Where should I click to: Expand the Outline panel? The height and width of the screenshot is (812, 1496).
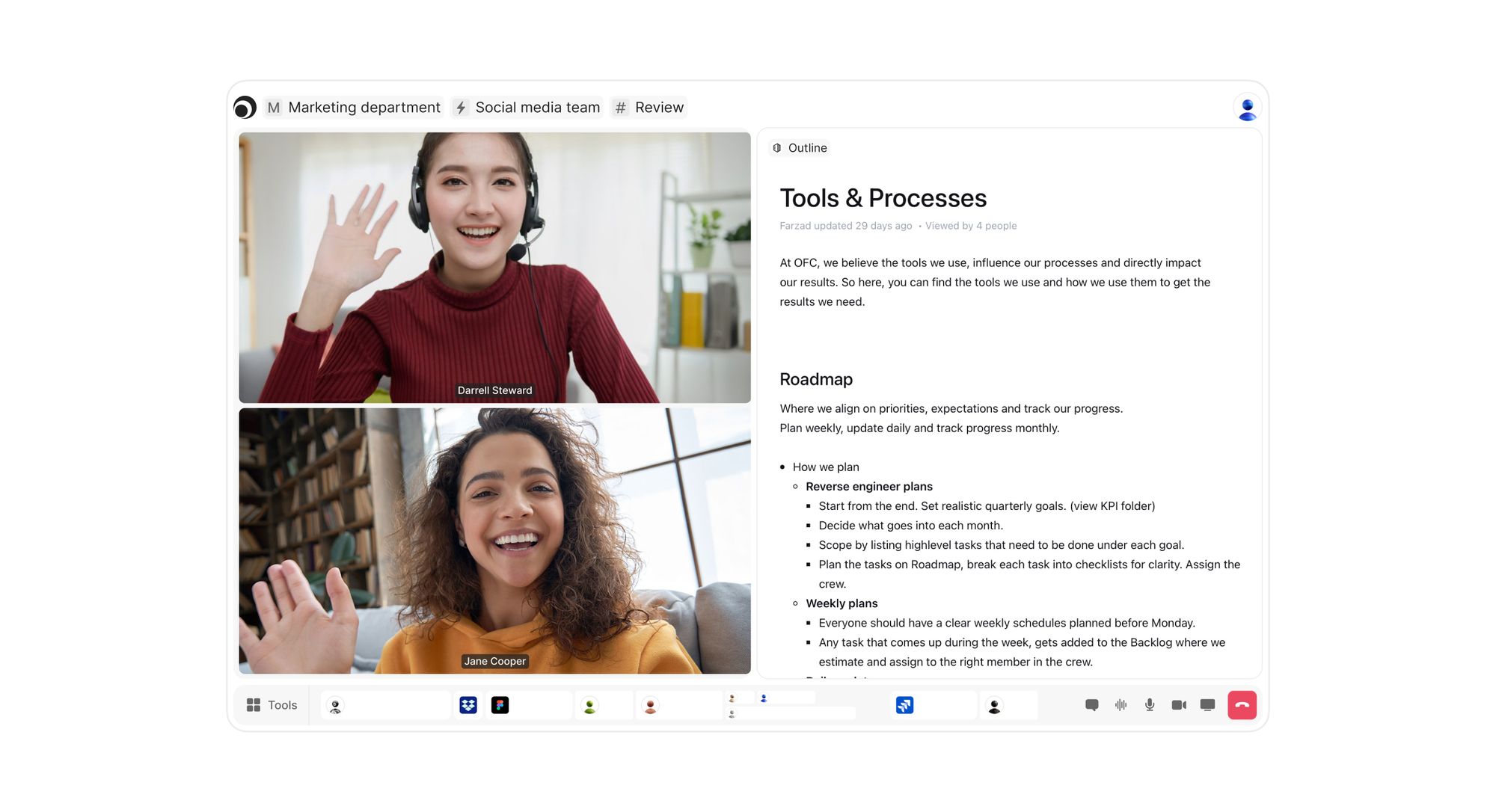click(799, 148)
